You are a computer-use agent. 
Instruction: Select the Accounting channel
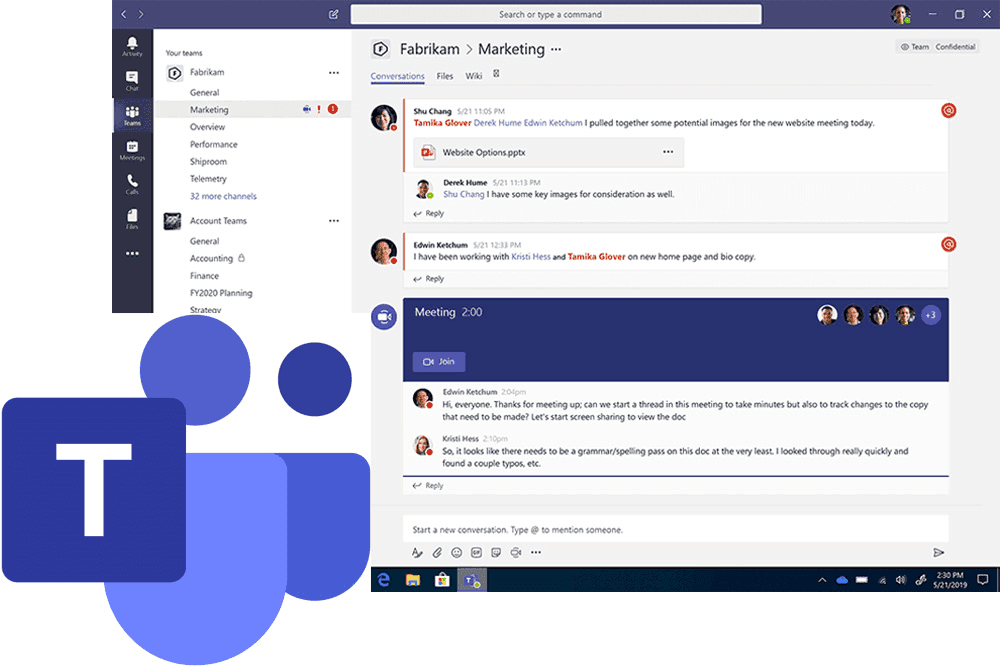coord(211,258)
